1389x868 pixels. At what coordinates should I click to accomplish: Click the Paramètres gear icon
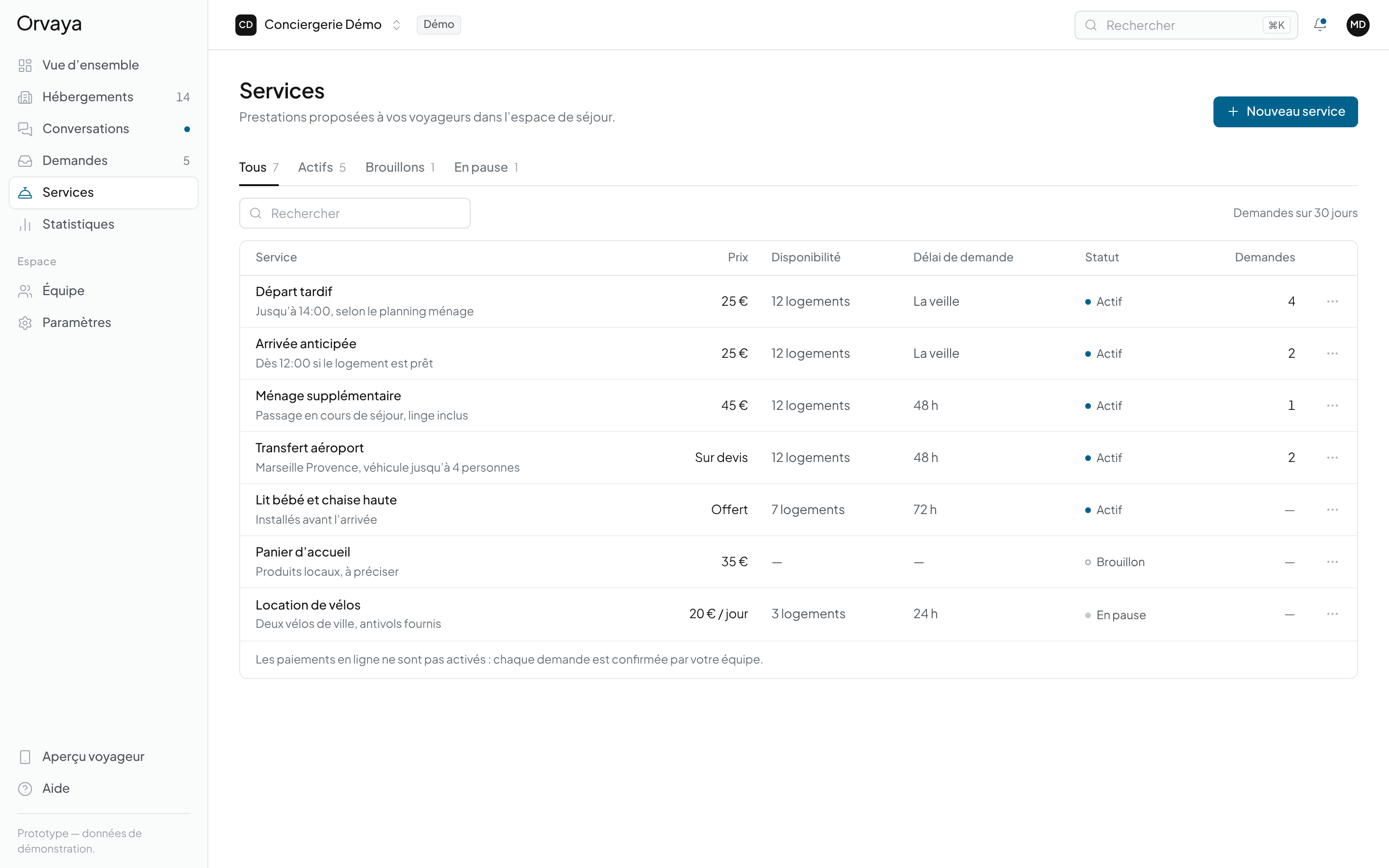25,323
